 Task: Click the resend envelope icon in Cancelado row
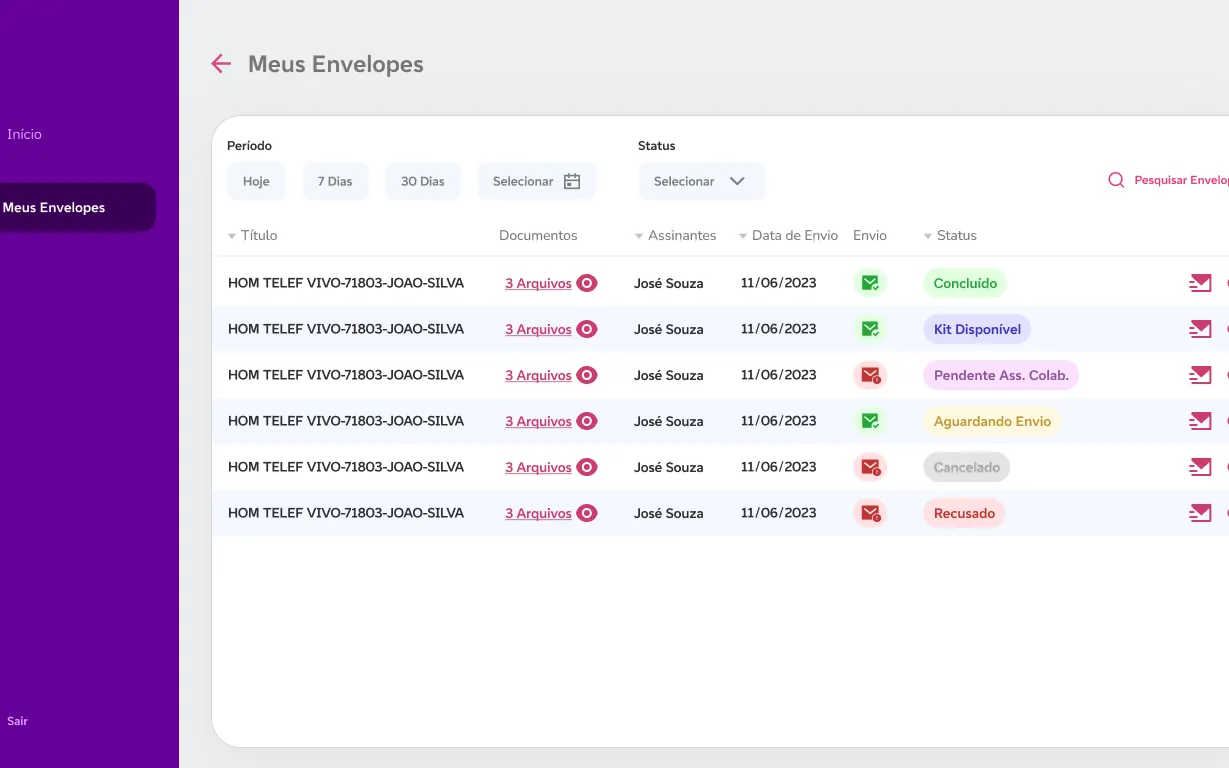click(1200, 467)
